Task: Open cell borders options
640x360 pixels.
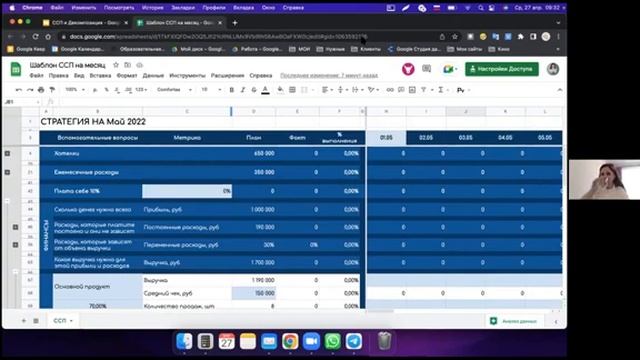Action: [292, 90]
